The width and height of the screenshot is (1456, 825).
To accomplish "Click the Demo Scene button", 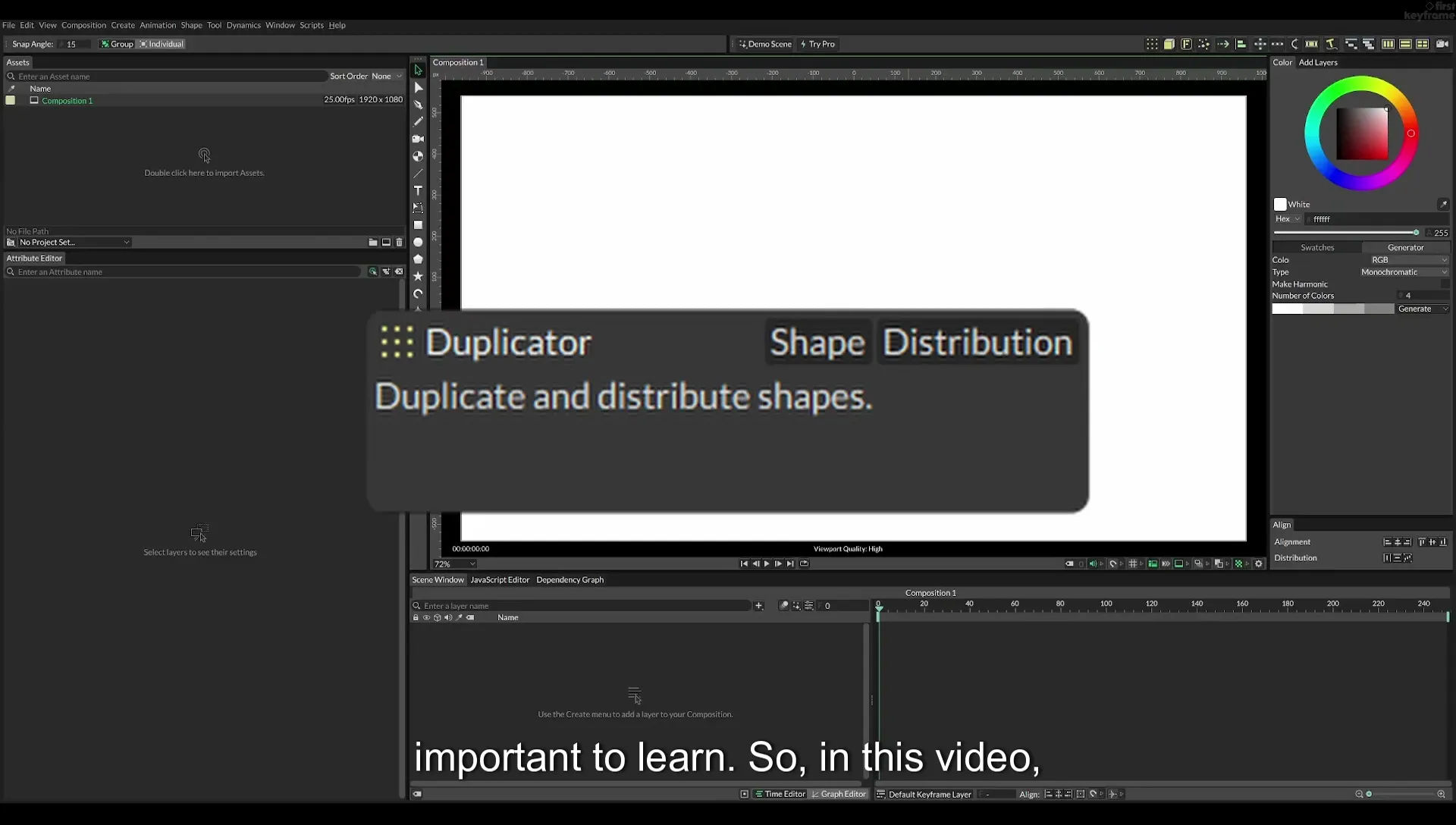I will pyautogui.click(x=765, y=44).
